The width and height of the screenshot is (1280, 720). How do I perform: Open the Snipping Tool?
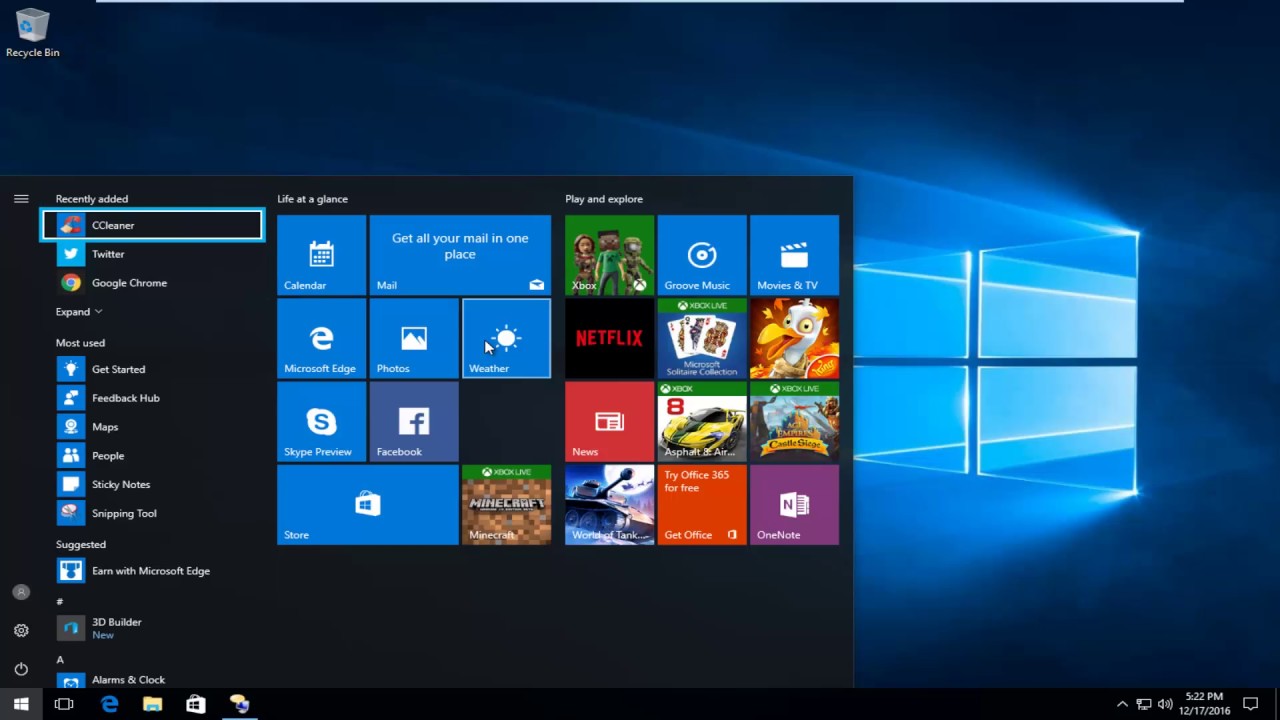click(152, 513)
